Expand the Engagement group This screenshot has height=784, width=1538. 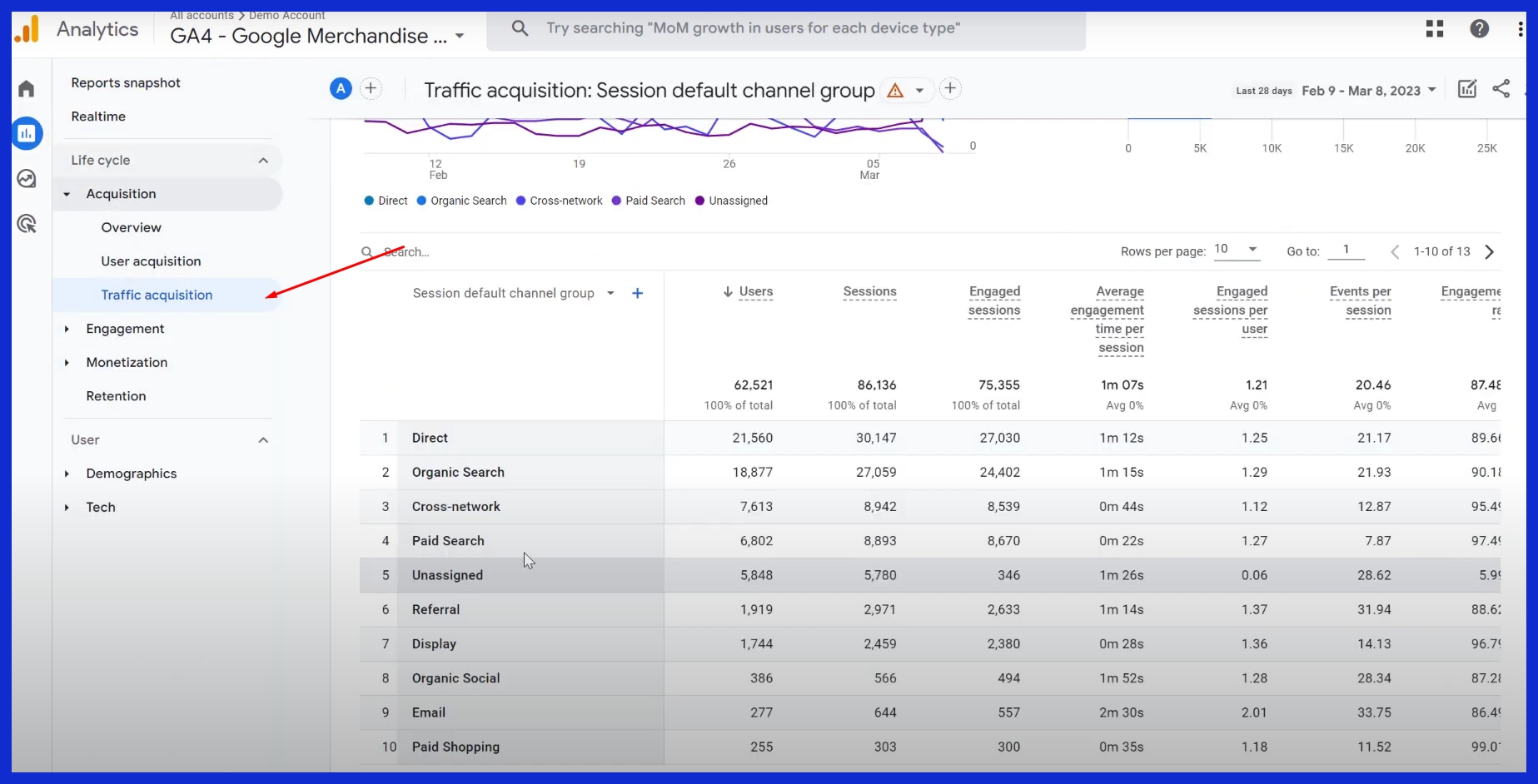coord(67,329)
